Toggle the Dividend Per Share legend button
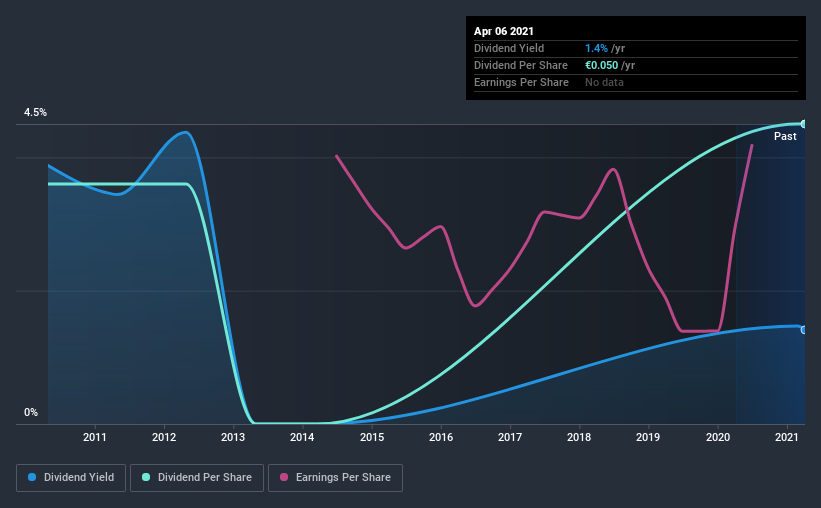Image resolution: width=821 pixels, height=508 pixels. 197,478
